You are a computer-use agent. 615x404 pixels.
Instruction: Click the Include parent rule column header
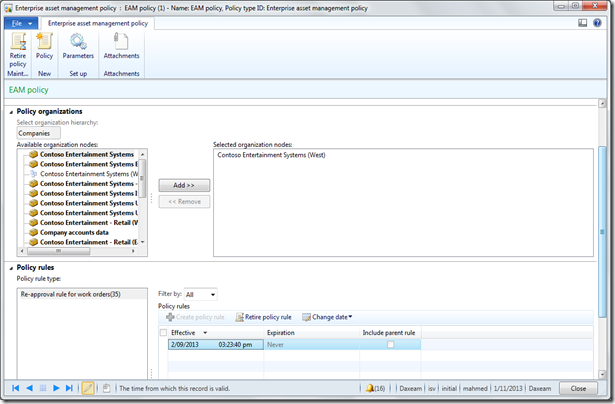(389, 333)
